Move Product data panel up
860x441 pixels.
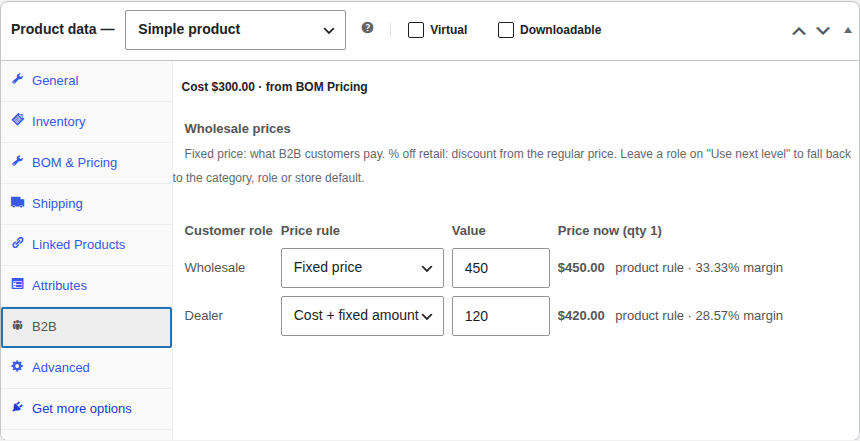(799, 31)
